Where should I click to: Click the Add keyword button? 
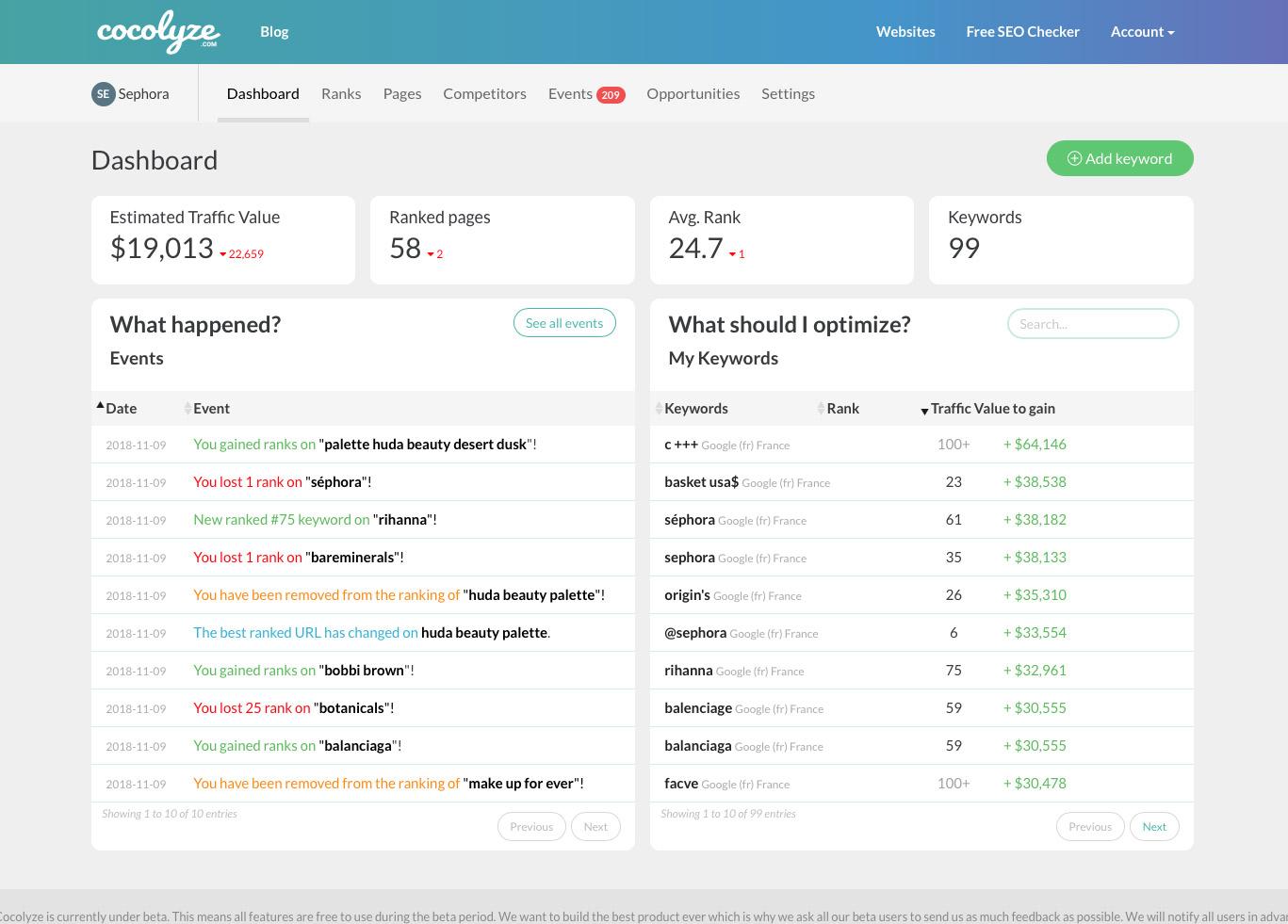pos(1119,158)
